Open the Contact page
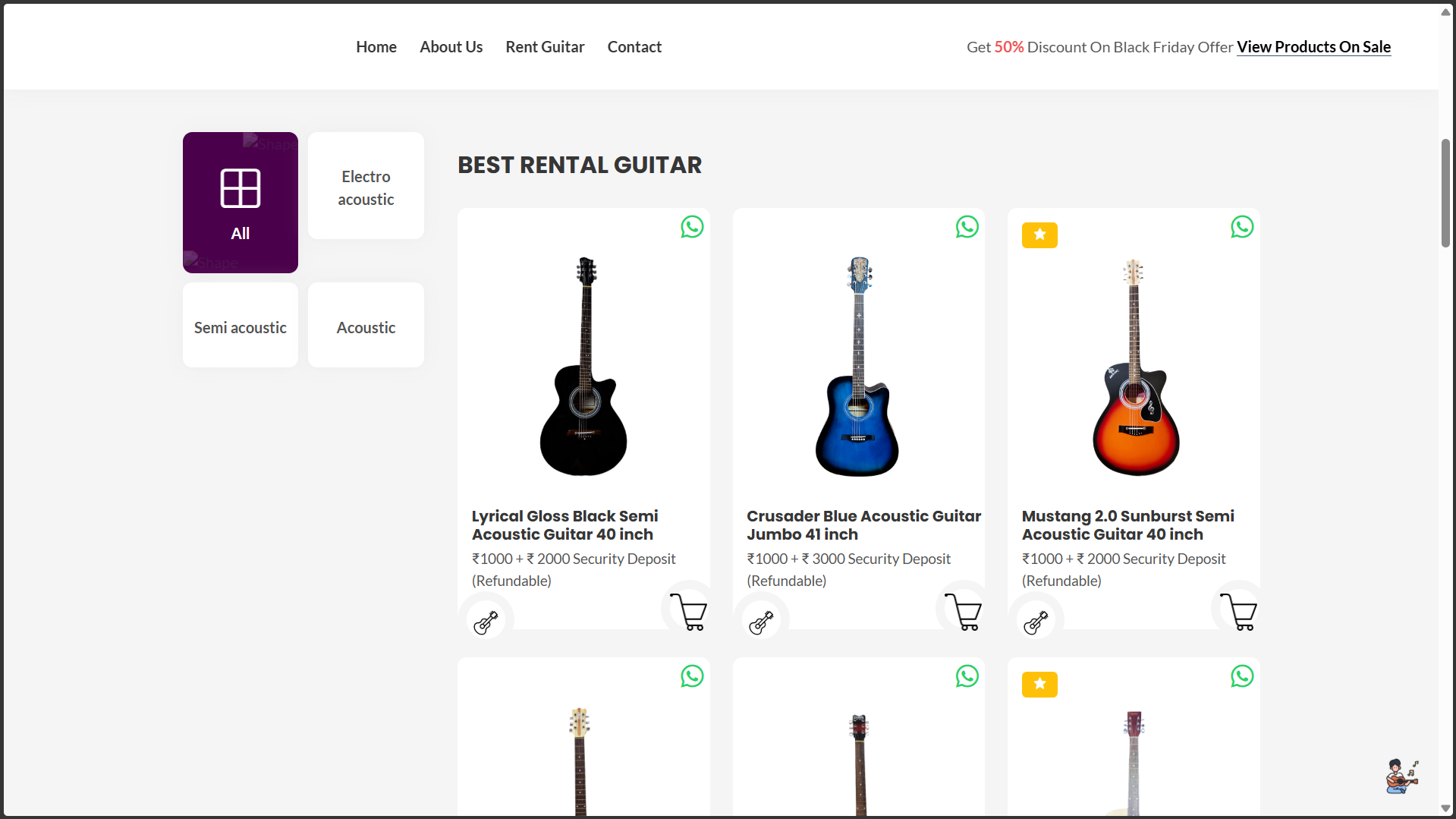The height and width of the screenshot is (819, 1456). [x=634, y=47]
